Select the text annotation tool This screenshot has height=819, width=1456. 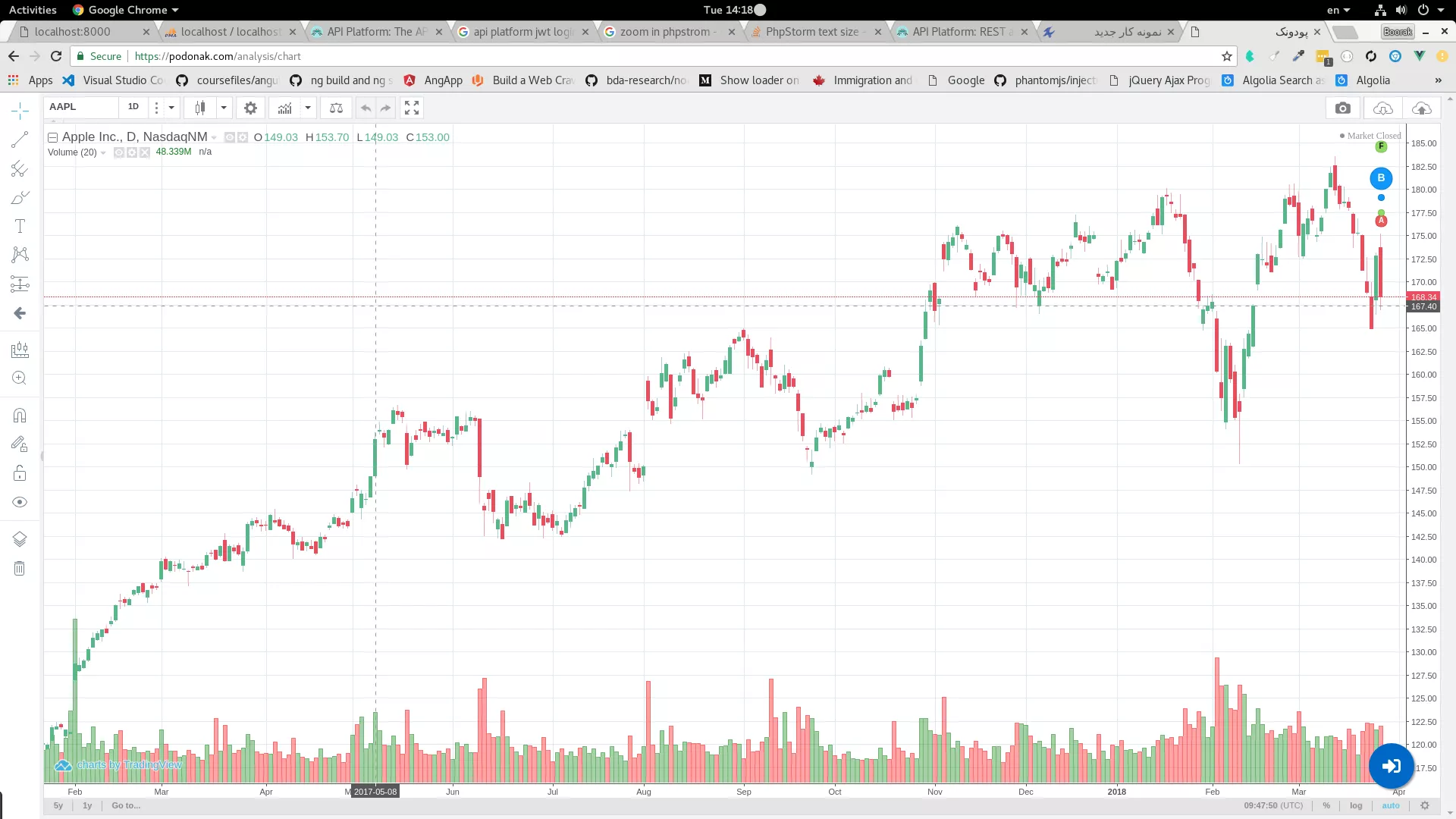(20, 226)
